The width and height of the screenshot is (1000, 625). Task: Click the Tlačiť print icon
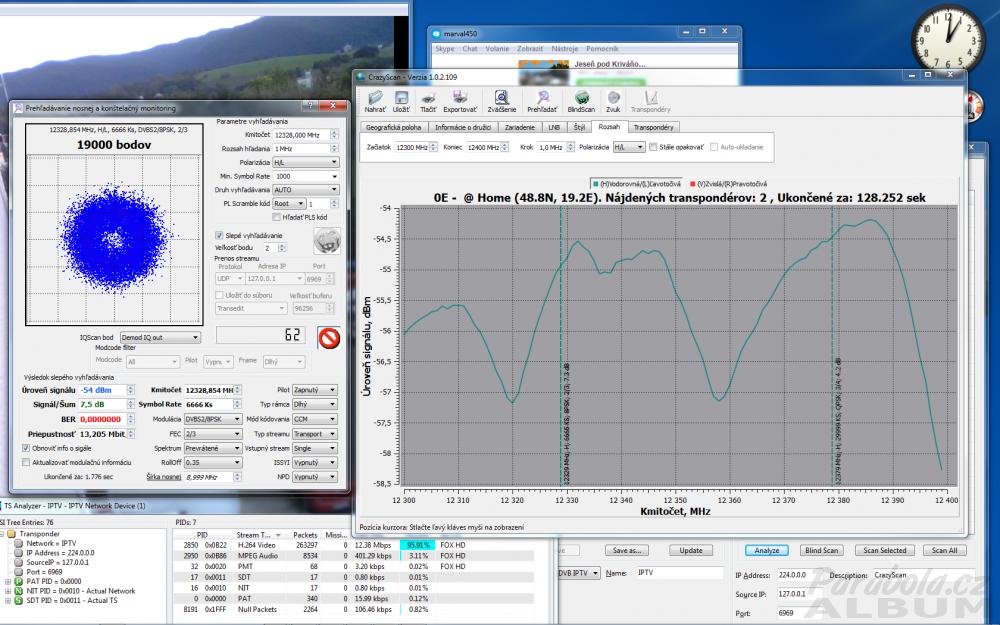click(x=428, y=98)
